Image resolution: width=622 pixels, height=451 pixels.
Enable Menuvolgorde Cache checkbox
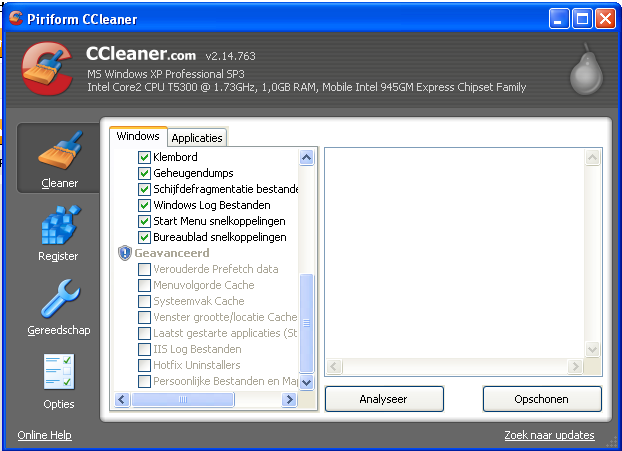coord(144,285)
